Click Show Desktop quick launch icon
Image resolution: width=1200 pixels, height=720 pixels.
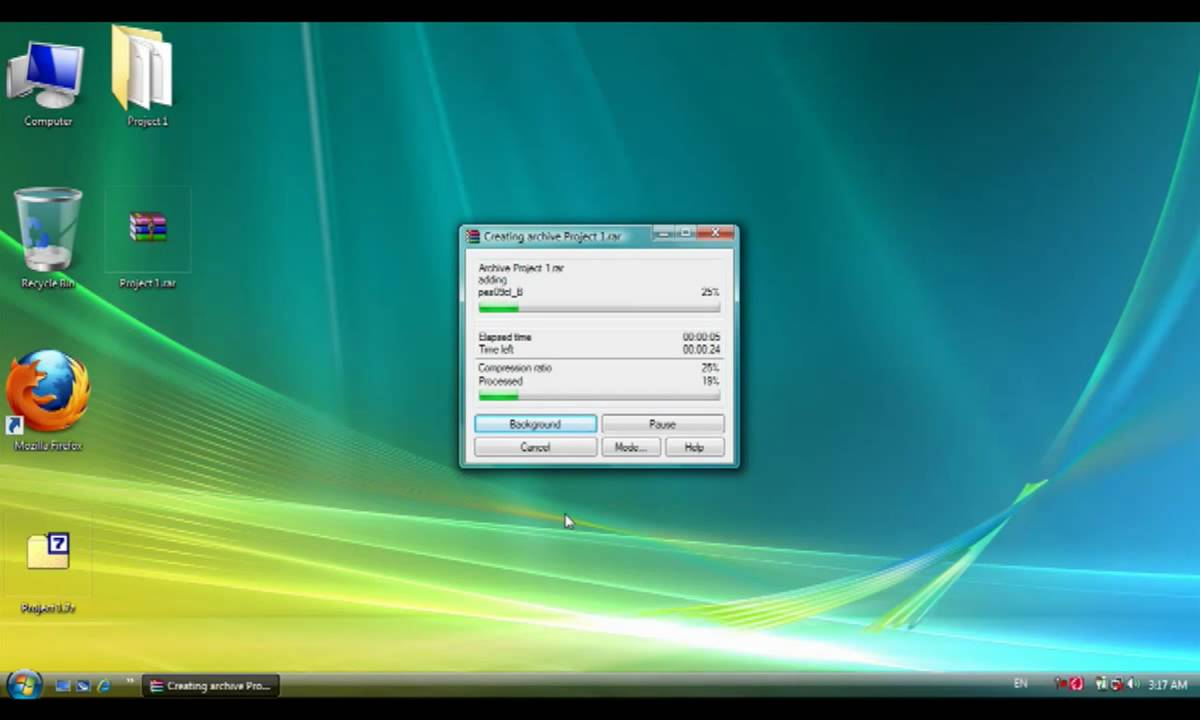[x=63, y=686]
